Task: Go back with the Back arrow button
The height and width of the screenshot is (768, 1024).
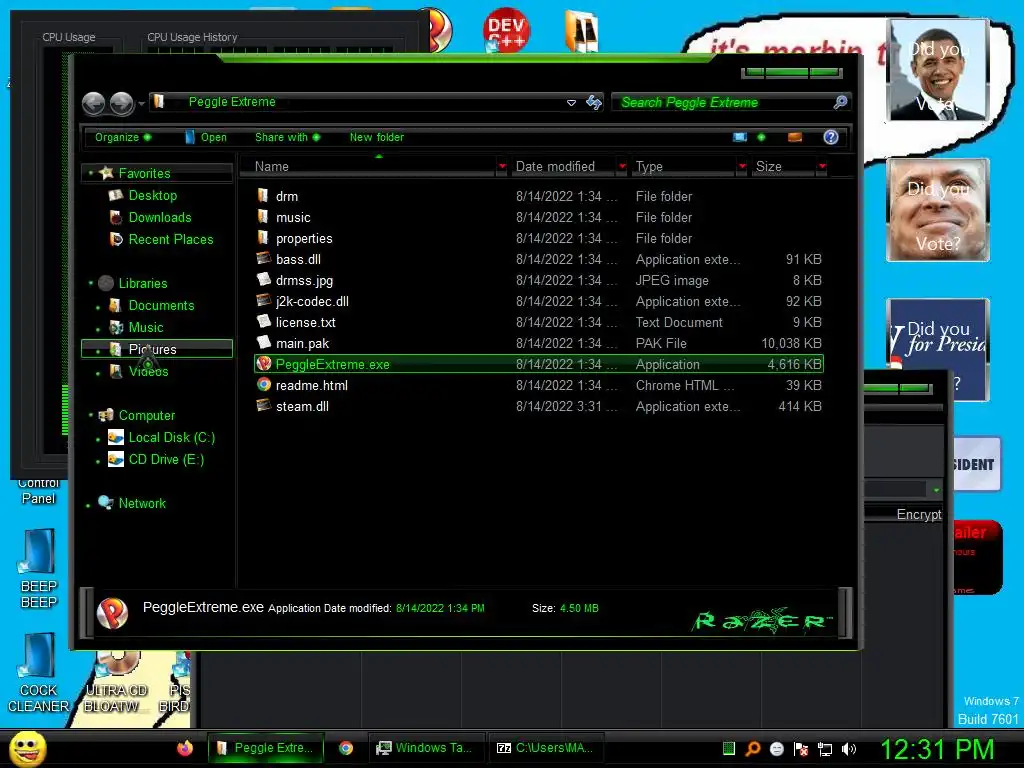Action: [93, 103]
